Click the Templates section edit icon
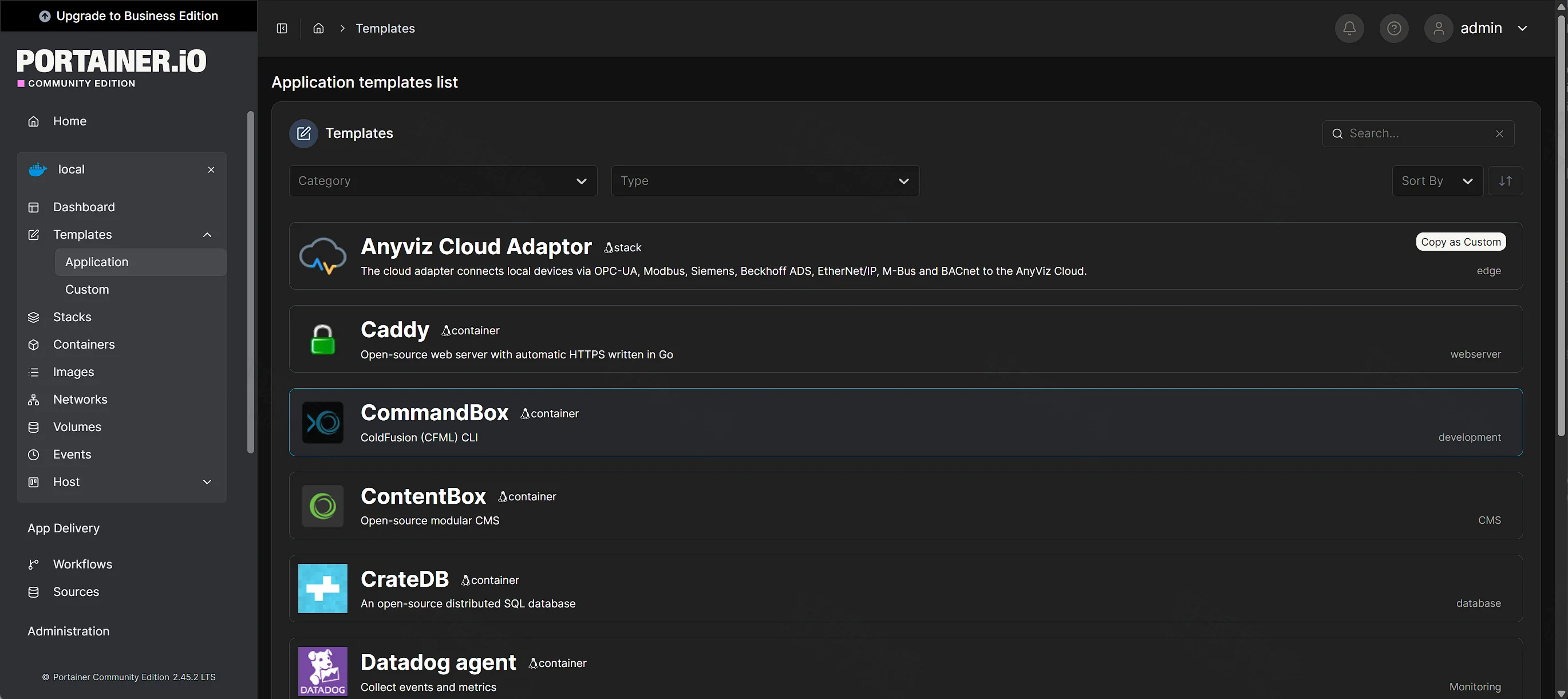This screenshot has width=1568, height=699. 303,133
